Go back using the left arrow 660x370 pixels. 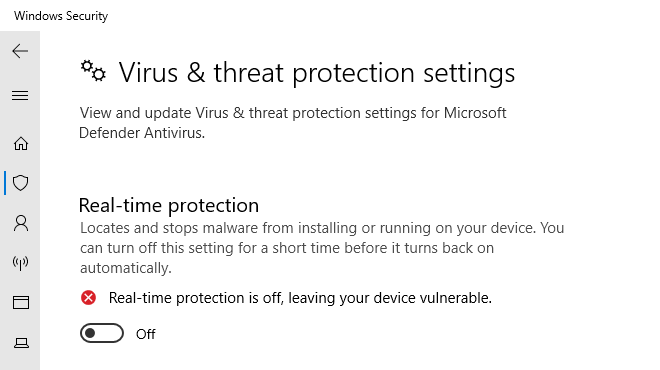click(x=20, y=51)
